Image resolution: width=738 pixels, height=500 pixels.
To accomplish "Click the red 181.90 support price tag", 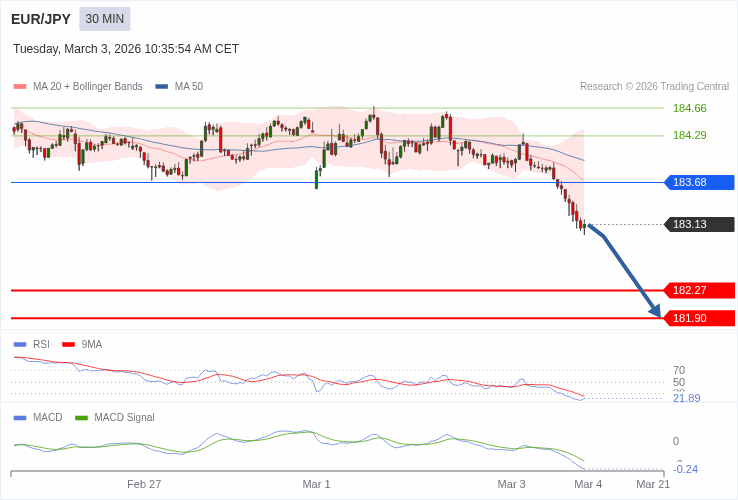I will tap(699, 318).
